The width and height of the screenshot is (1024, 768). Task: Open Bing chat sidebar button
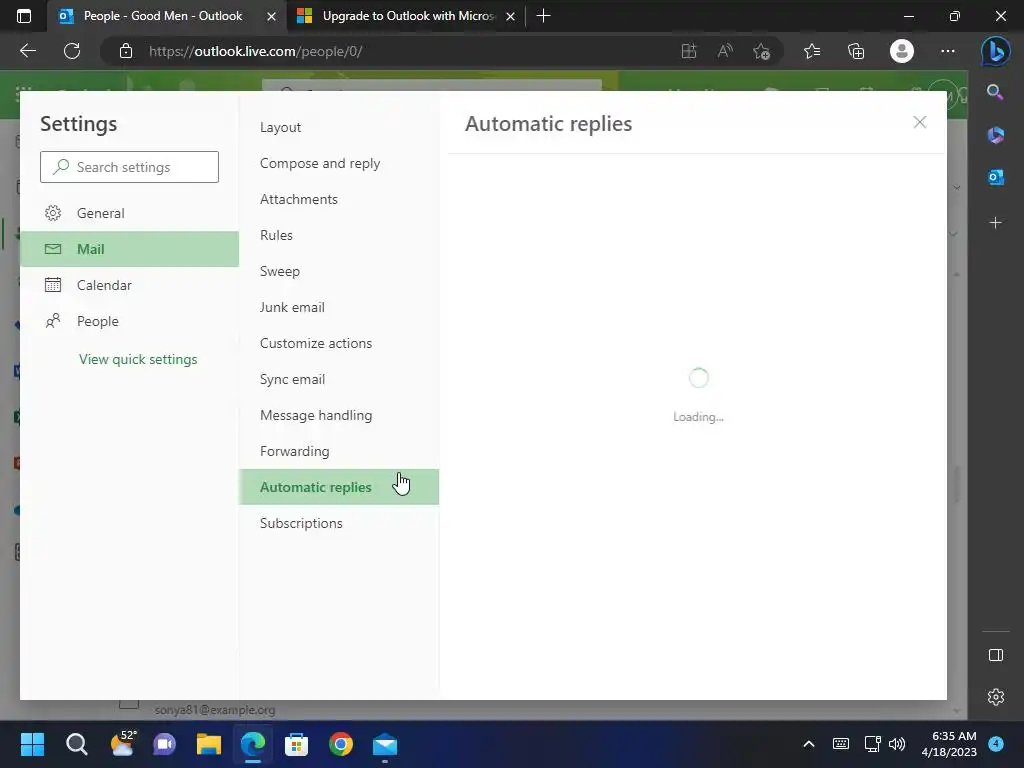coord(995,51)
